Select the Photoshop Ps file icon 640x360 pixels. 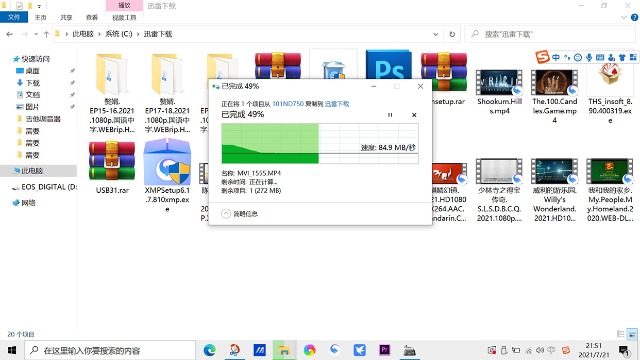tap(389, 64)
